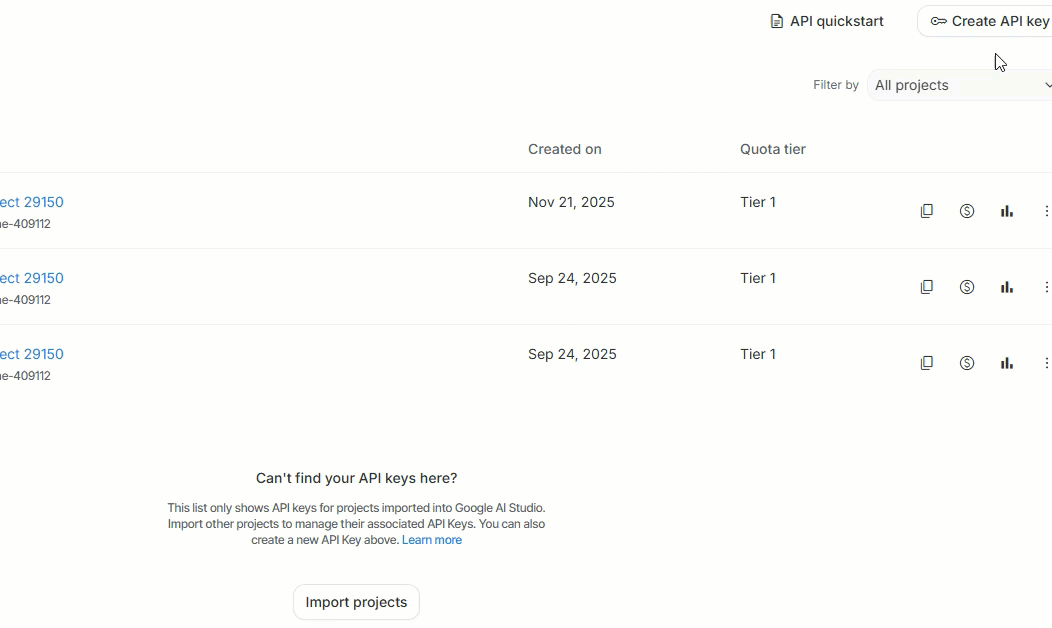Copy the API key in the second row

[x=926, y=287]
